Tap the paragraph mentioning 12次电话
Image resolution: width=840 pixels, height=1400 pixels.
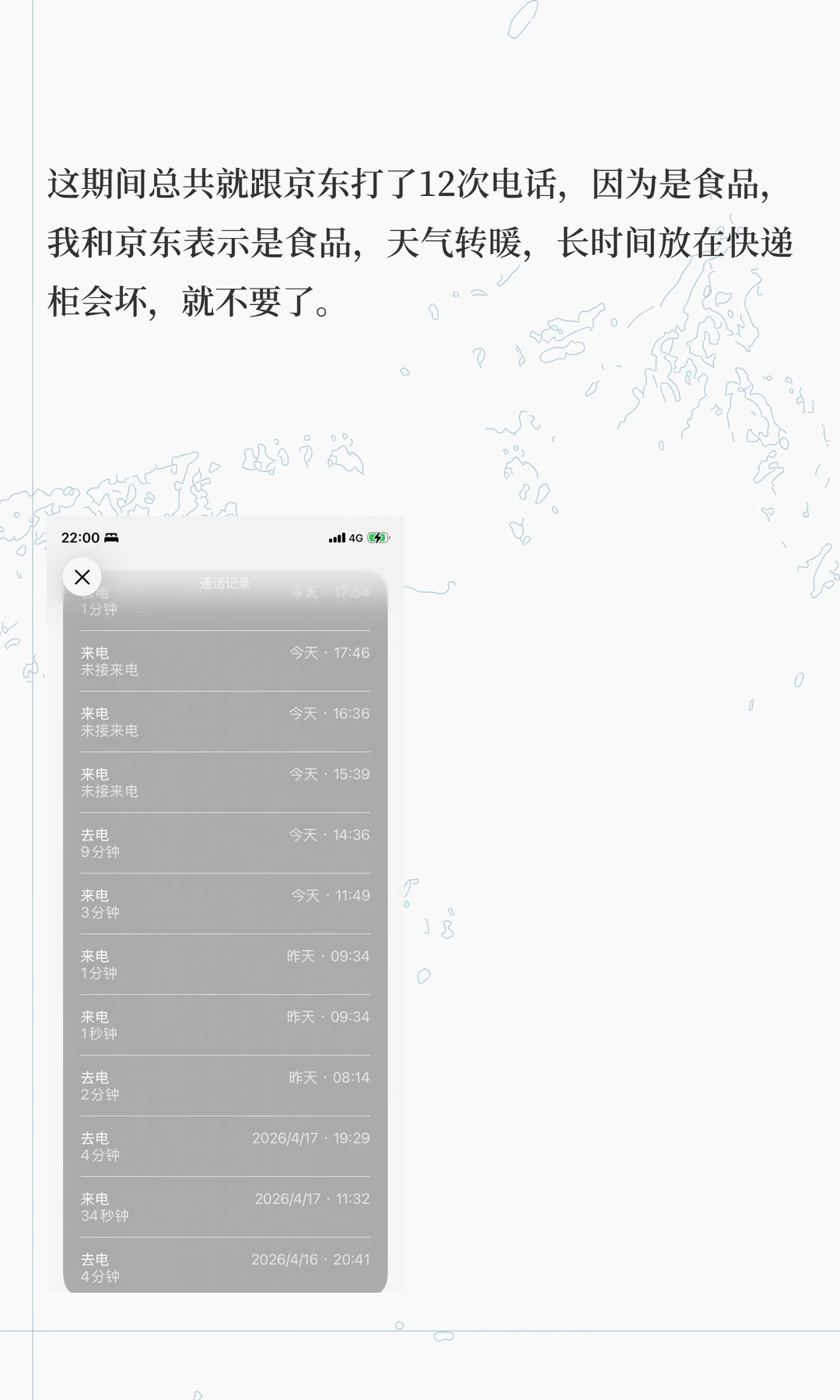[420, 243]
